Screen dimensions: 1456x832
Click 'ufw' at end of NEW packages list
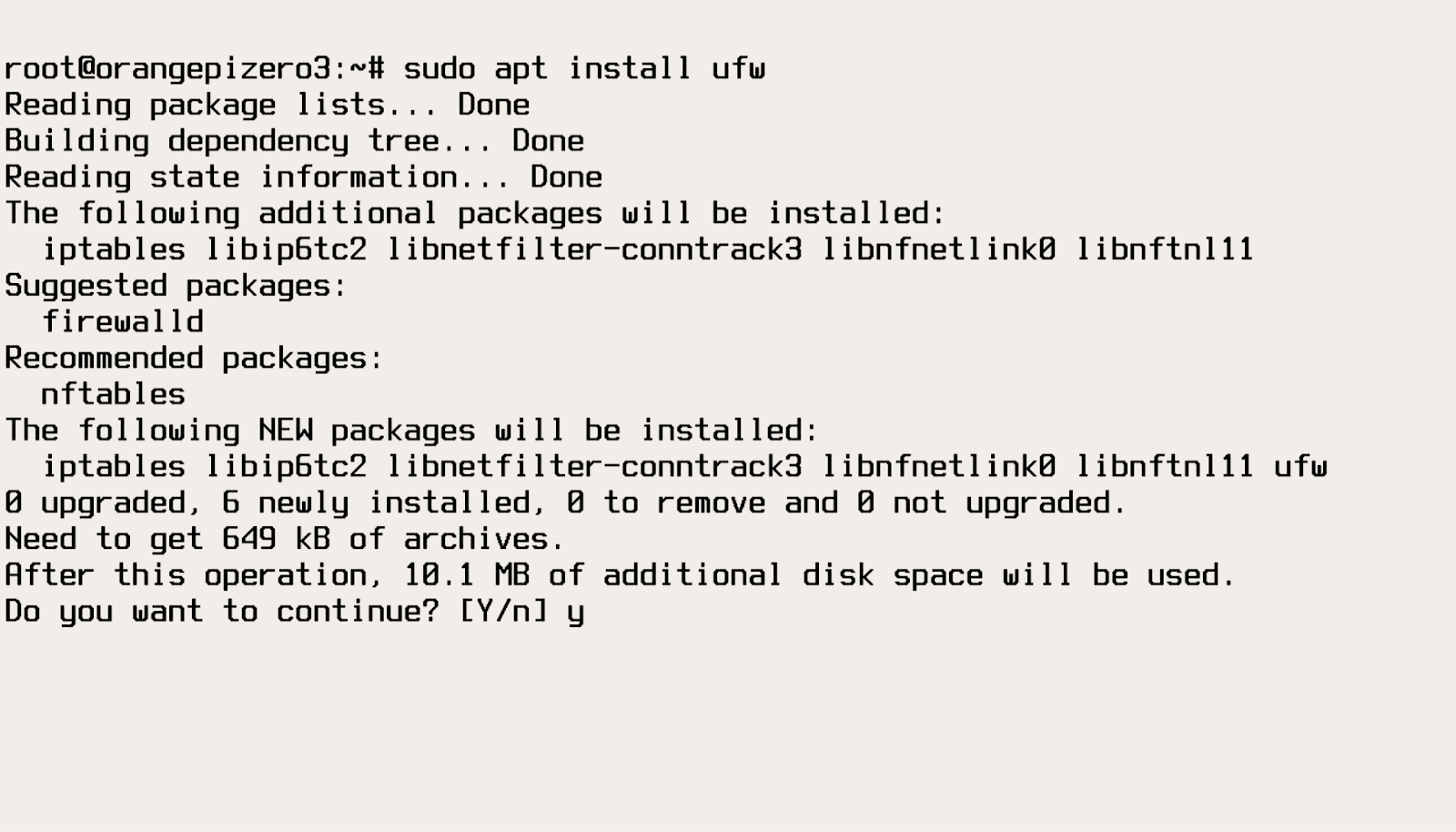click(1300, 467)
